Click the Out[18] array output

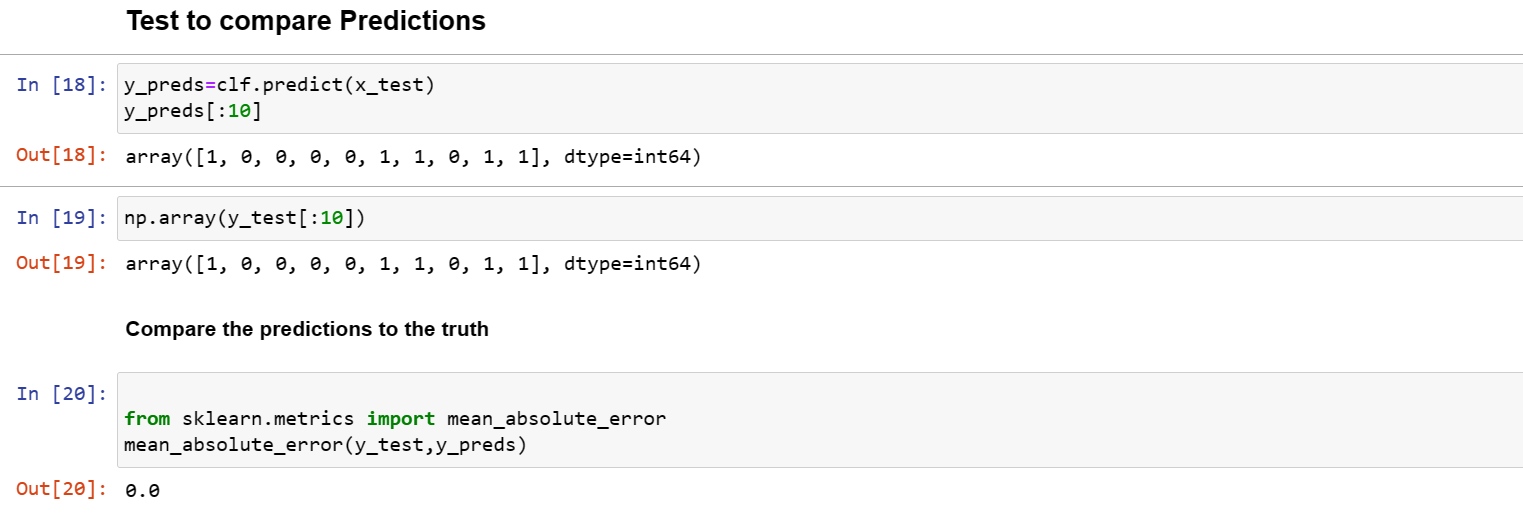pyautogui.click(x=413, y=157)
